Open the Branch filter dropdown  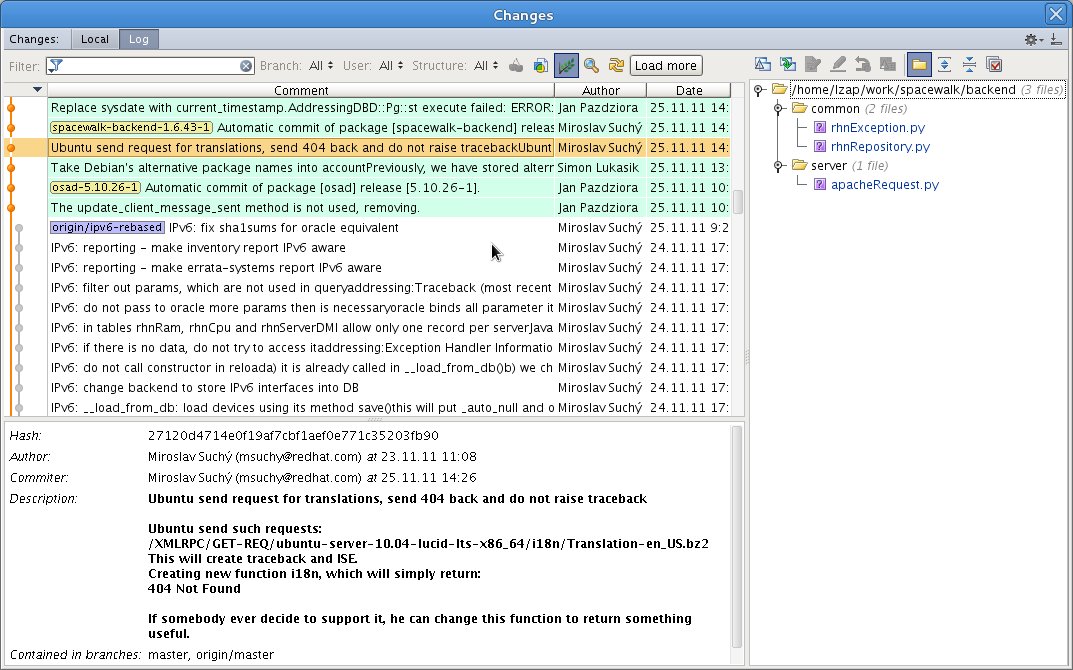321,66
